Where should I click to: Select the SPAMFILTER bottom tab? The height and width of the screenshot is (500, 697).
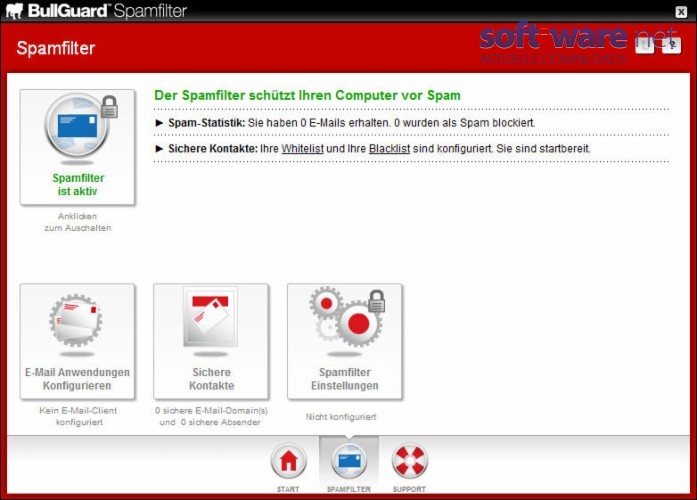[x=349, y=466]
